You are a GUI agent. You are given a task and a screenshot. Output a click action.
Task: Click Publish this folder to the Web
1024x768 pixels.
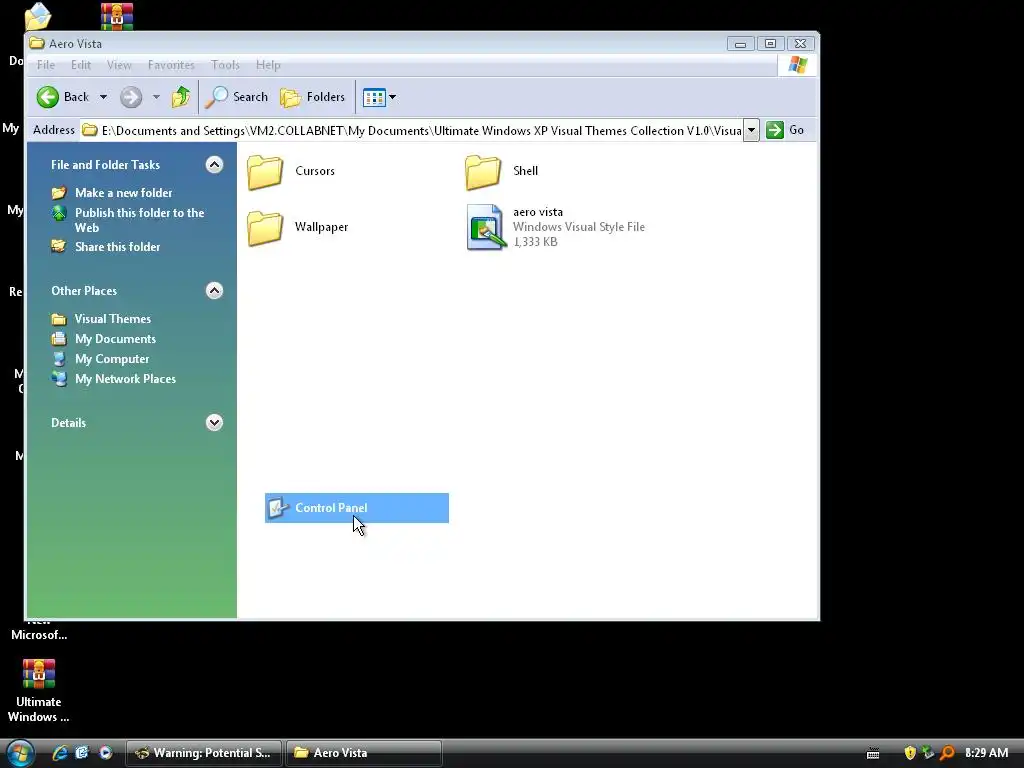point(139,220)
